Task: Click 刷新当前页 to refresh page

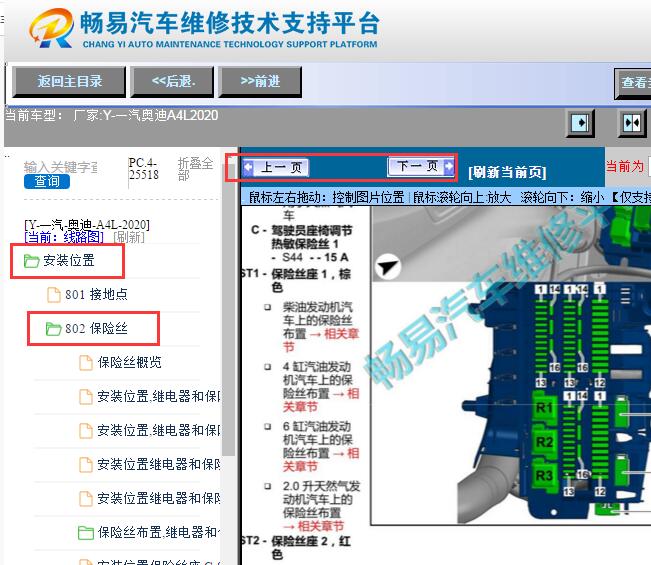Action: pyautogui.click(x=507, y=172)
